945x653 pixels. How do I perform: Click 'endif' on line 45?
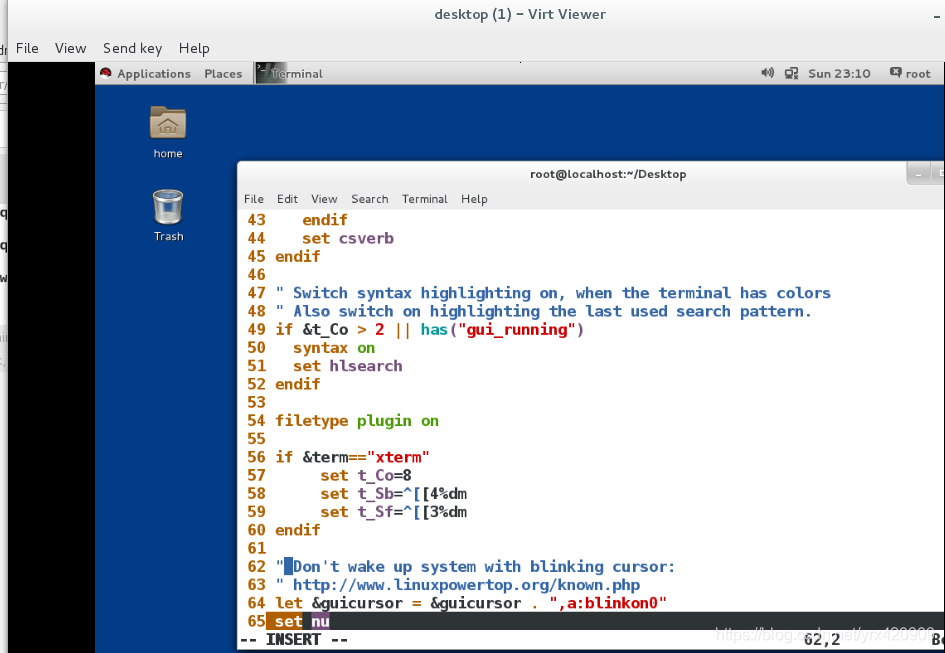coord(298,256)
